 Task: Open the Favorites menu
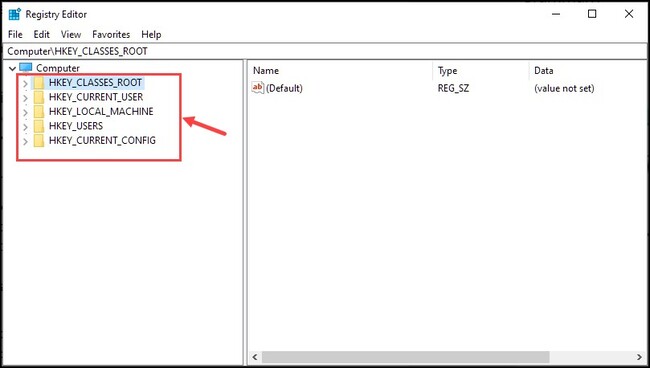click(111, 34)
